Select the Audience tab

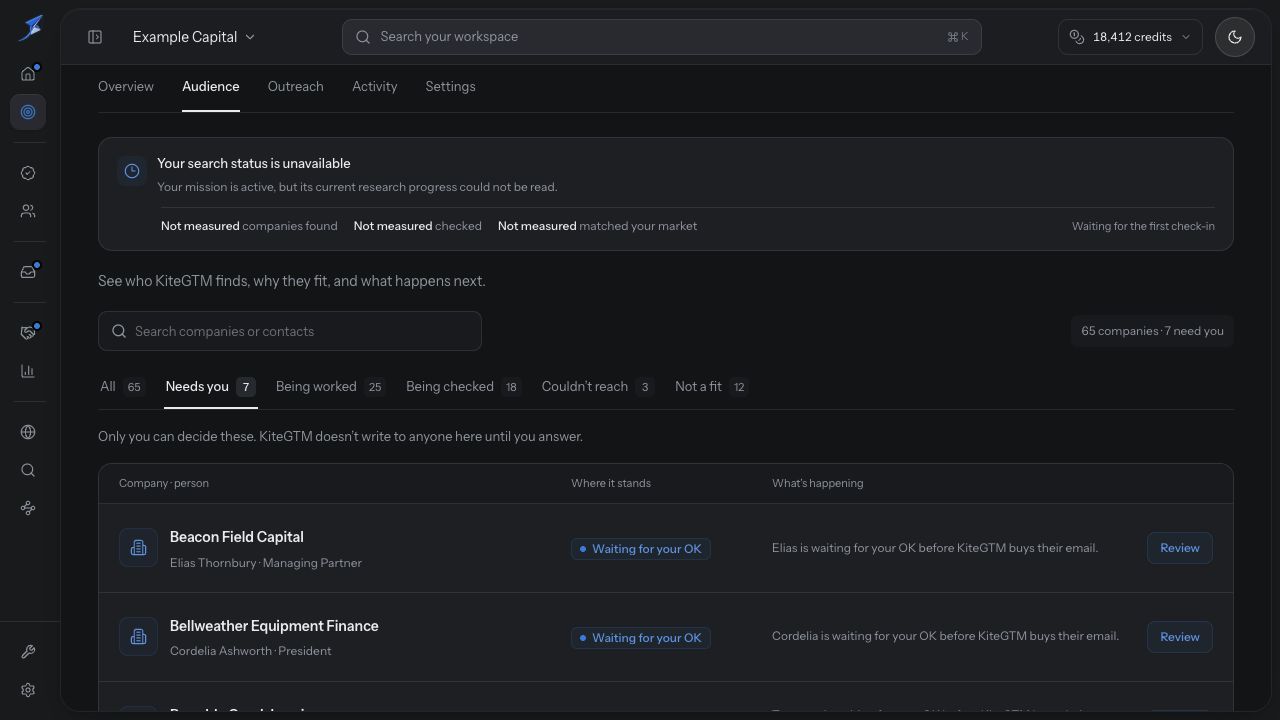coord(211,87)
